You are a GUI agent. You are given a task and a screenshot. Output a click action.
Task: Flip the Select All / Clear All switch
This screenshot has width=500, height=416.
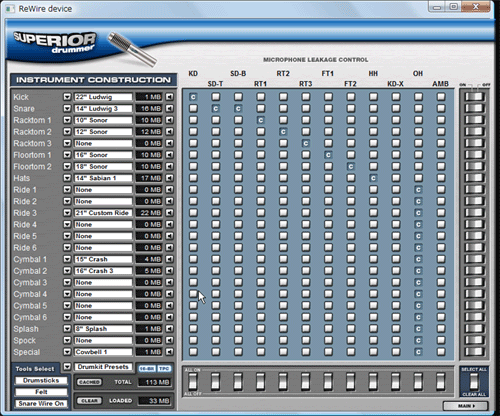474,382
